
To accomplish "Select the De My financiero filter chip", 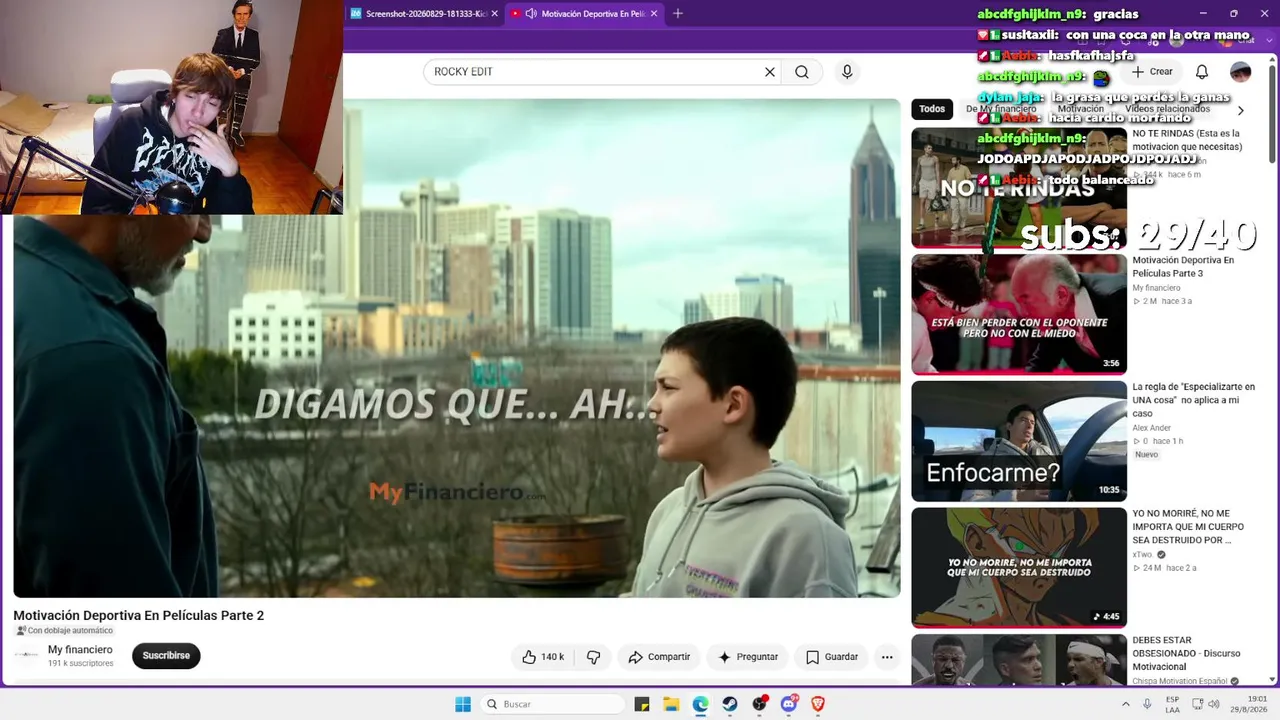I will [1001, 109].
